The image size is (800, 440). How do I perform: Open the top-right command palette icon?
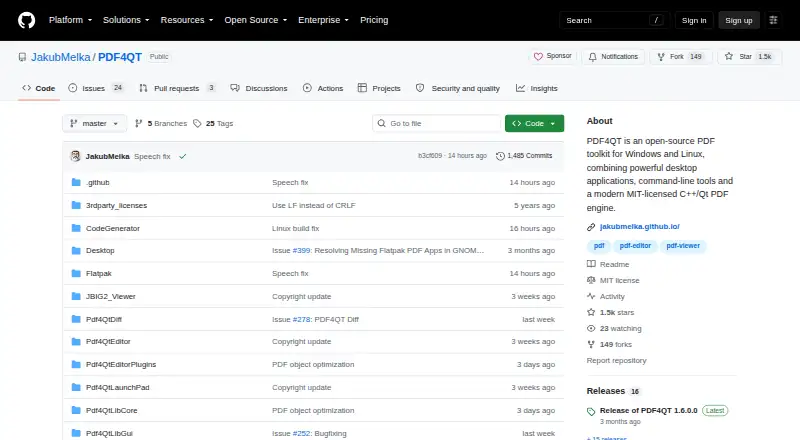coord(773,20)
